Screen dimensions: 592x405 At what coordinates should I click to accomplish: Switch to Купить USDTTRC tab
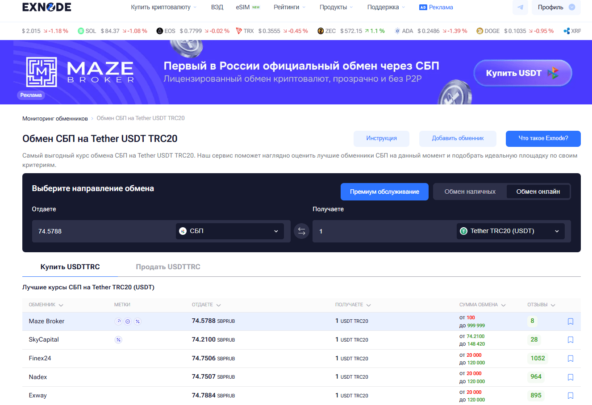click(x=70, y=267)
